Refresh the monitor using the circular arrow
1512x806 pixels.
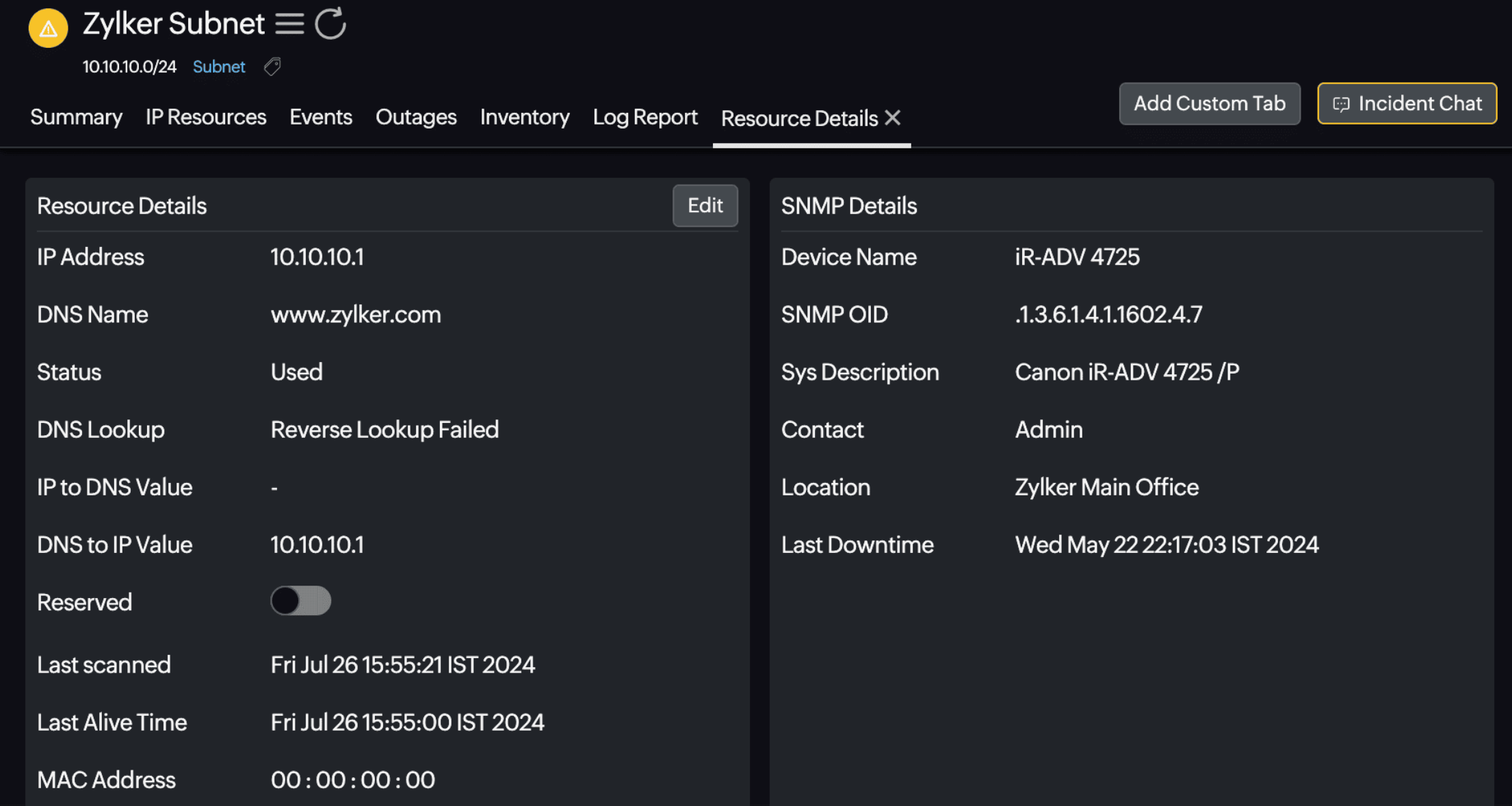(330, 24)
